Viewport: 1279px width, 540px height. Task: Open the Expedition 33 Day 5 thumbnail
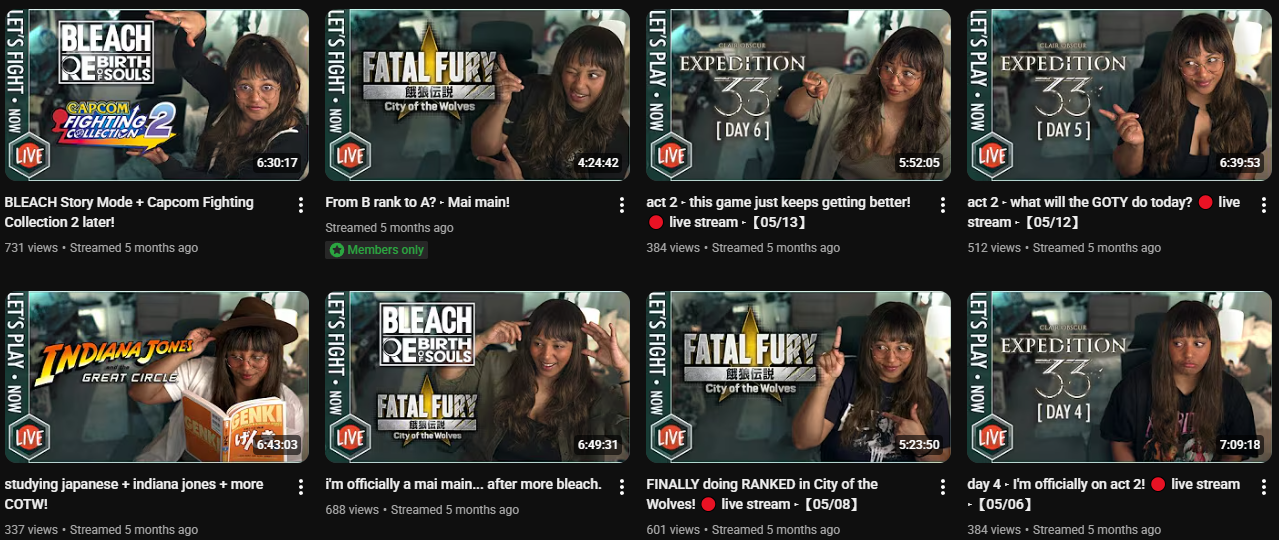pos(1119,95)
